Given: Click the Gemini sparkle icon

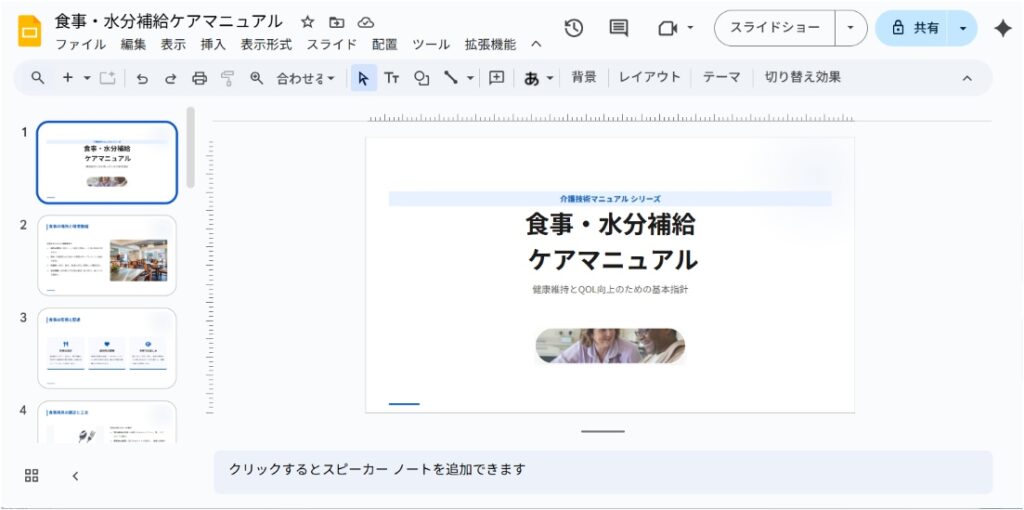Looking at the screenshot, I should pyautogui.click(x=1002, y=28).
